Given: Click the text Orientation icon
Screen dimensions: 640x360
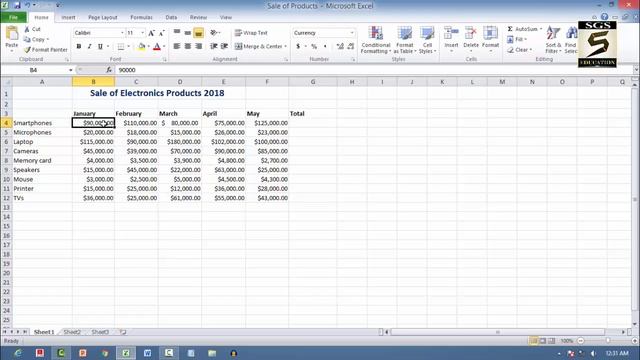Looking at the screenshot, I should point(214,33).
